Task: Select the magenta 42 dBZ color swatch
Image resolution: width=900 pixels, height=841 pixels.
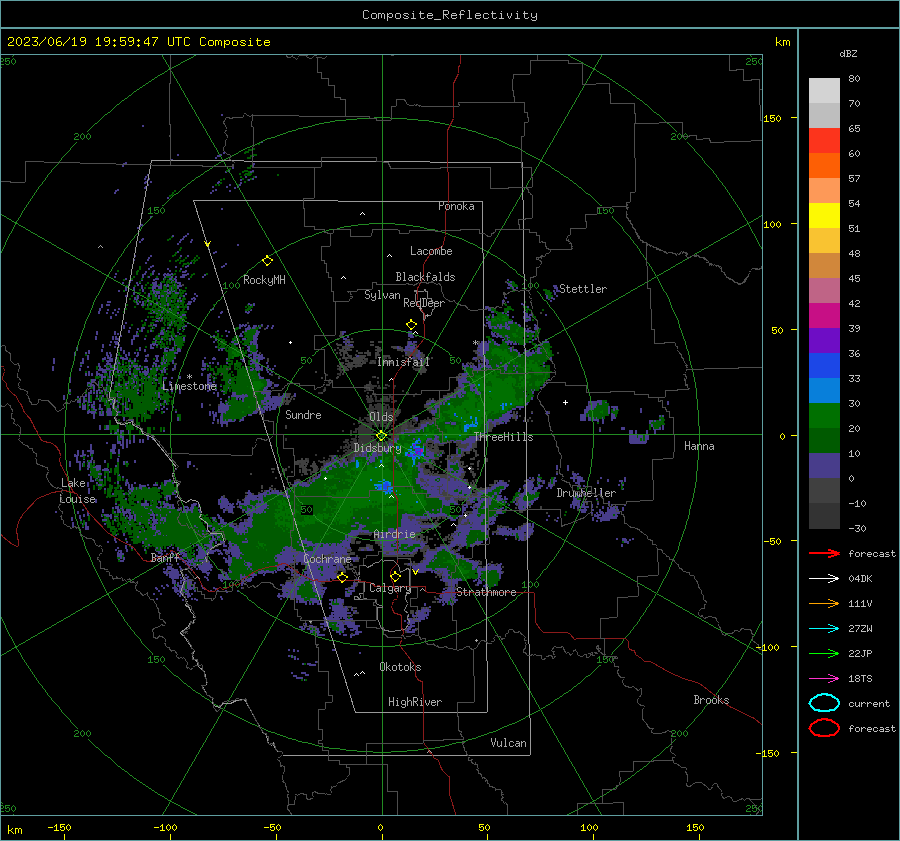Action: pos(824,315)
